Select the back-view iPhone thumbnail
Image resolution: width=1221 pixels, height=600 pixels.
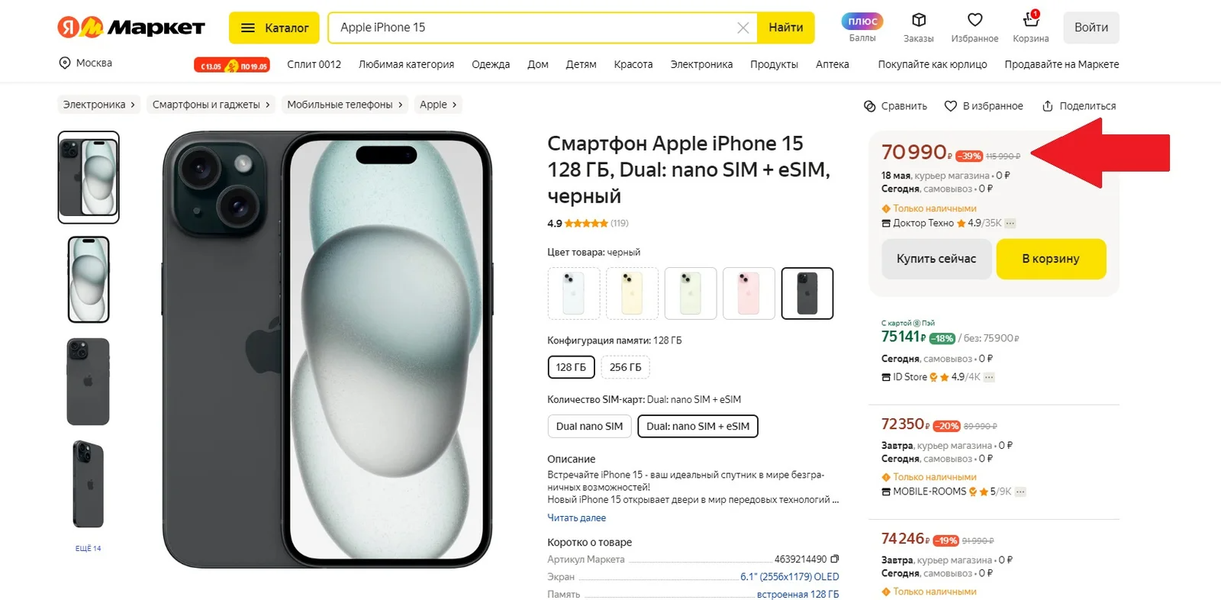point(88,381)
